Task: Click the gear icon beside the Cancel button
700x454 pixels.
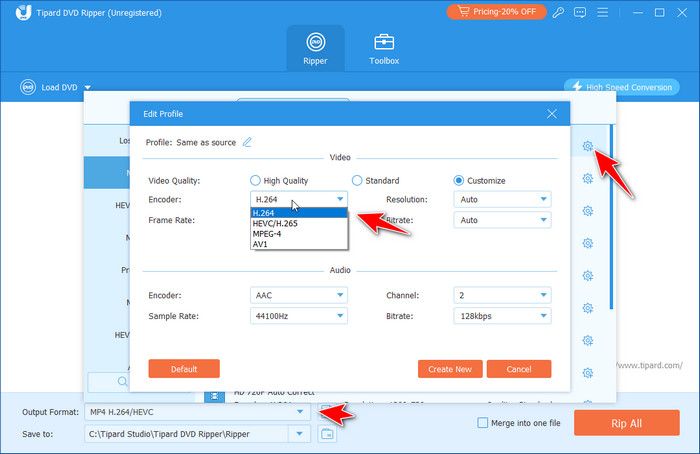Action: coord(588,373)
